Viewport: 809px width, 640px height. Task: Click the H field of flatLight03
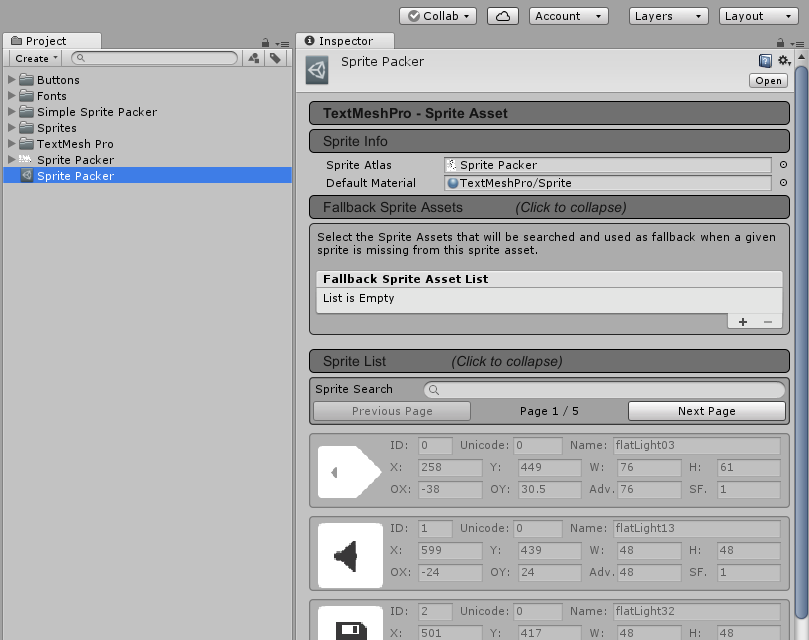coord(749,468)
